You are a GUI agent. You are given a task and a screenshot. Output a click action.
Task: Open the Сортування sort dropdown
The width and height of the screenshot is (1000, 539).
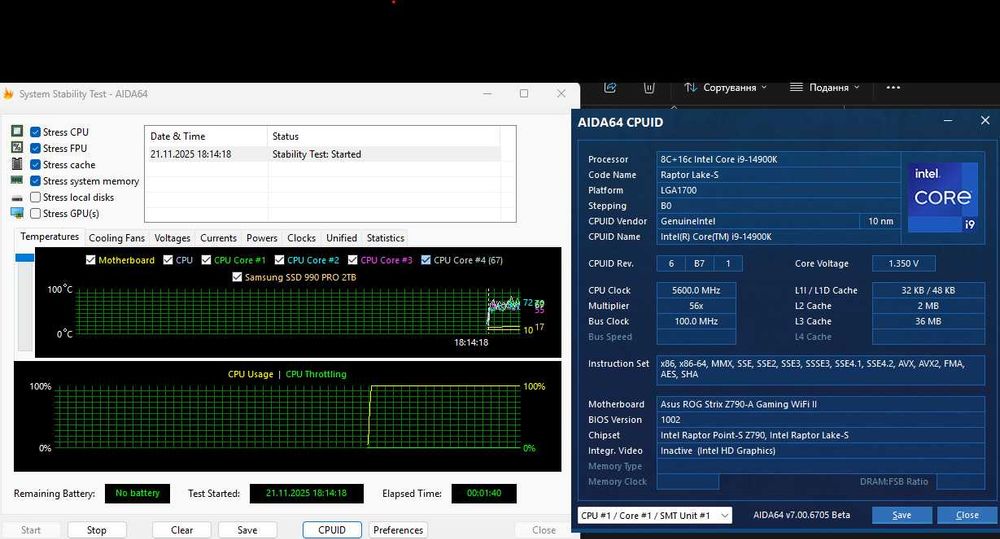pyautogui.click(x=725, y=87)
